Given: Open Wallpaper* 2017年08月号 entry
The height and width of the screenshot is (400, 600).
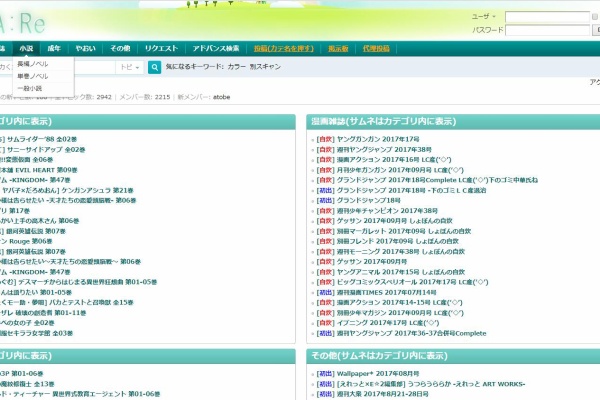Looking at the screenshot, I should click(x=378, y=374).
